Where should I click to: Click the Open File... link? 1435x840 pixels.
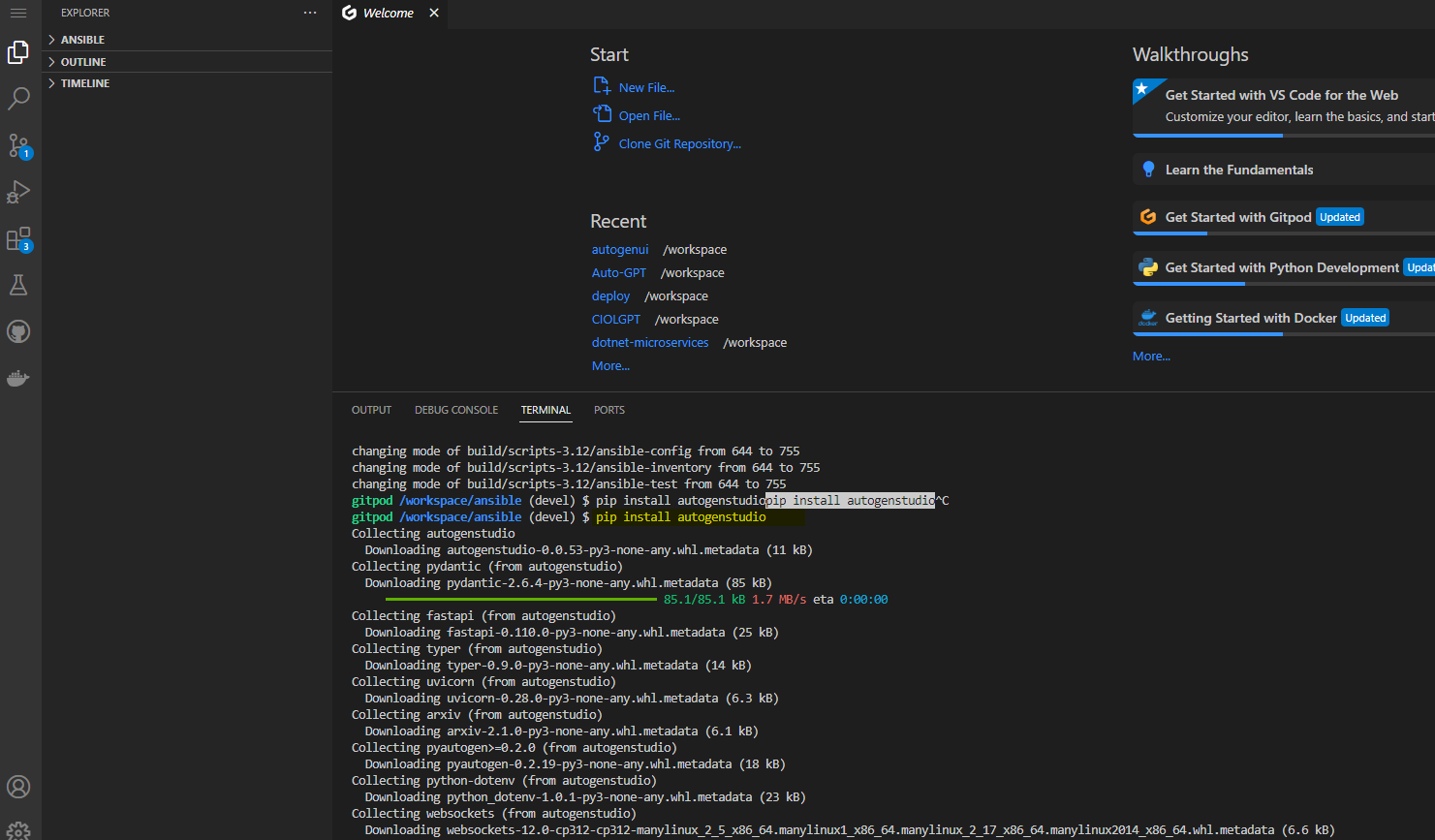point(649,115)
